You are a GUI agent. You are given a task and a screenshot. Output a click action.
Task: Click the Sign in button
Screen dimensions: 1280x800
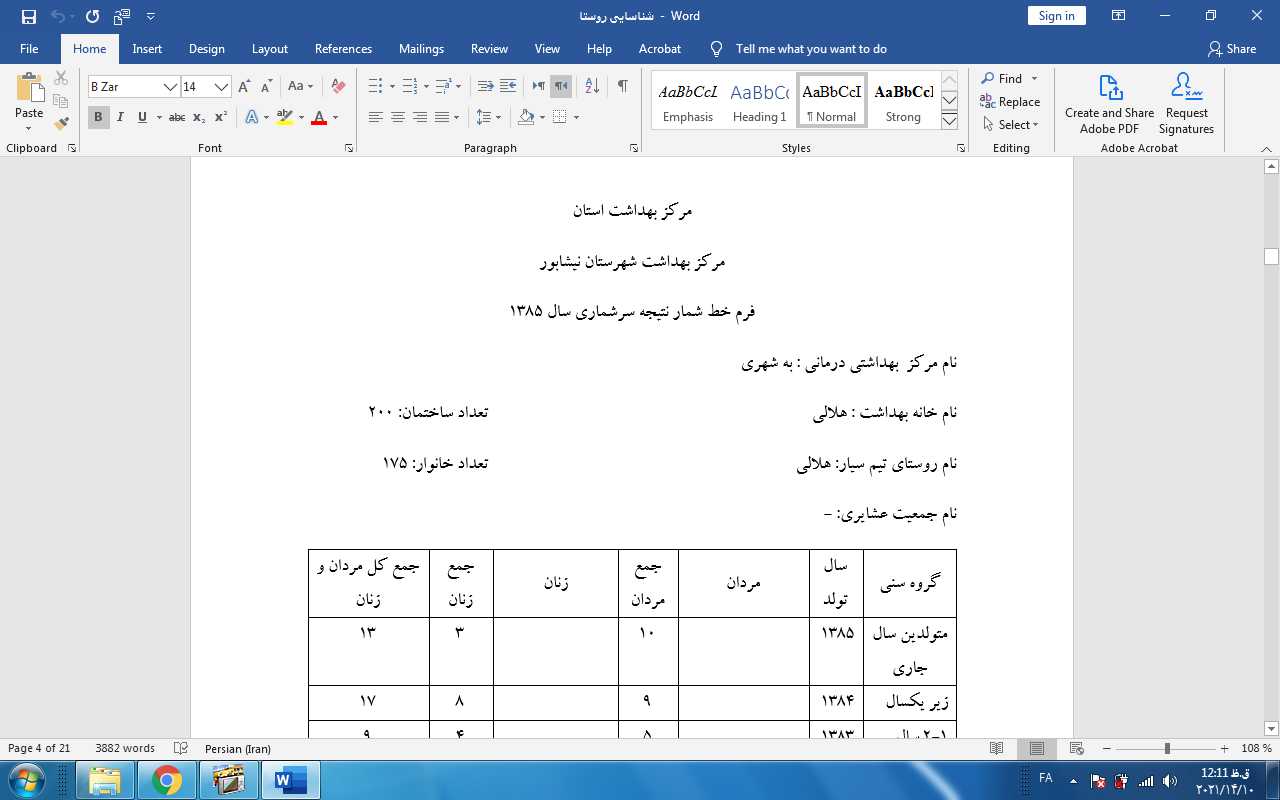click(1056, 16)
